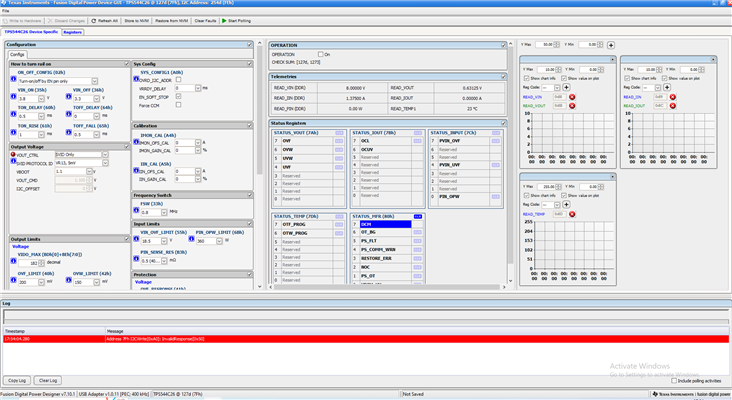The height and width of the screenshot is (400, 732).
Task: Select the red error row in the log
Action: (x=366, y=339)
